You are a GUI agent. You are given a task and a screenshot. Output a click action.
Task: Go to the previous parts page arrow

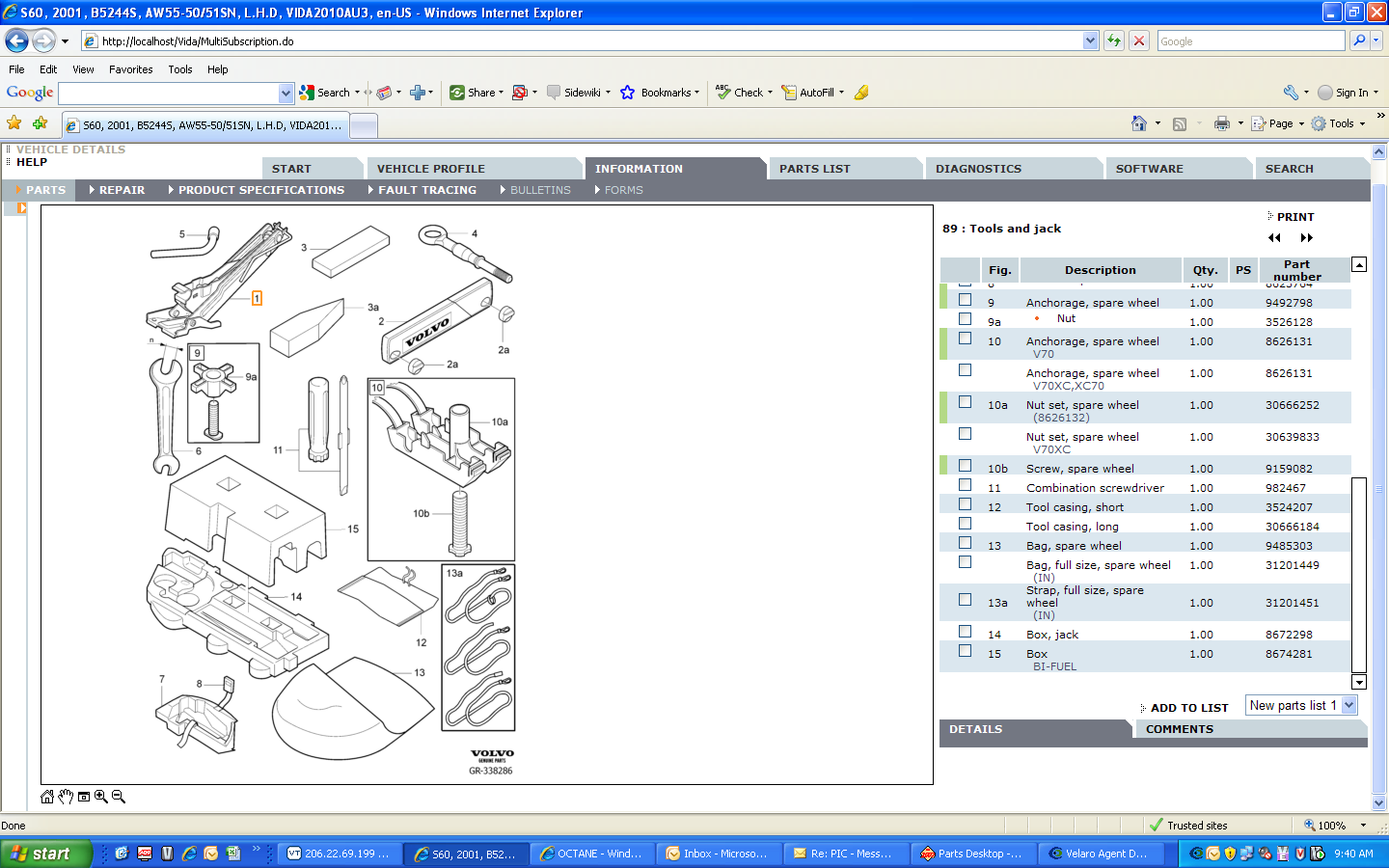point(1274,238)
